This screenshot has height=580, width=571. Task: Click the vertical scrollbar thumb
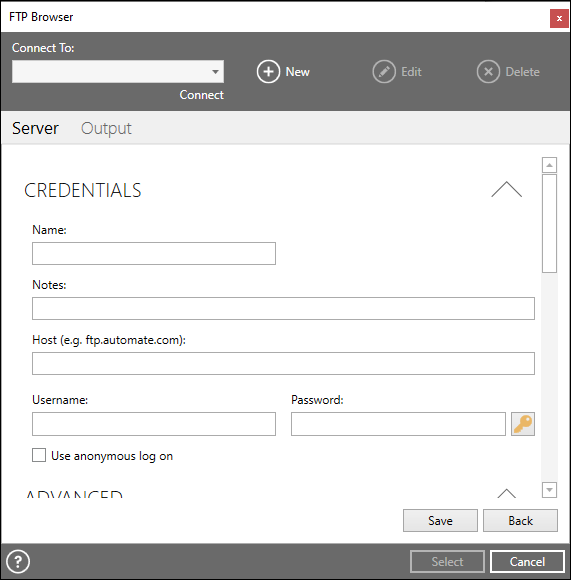[x=549, y=223]
